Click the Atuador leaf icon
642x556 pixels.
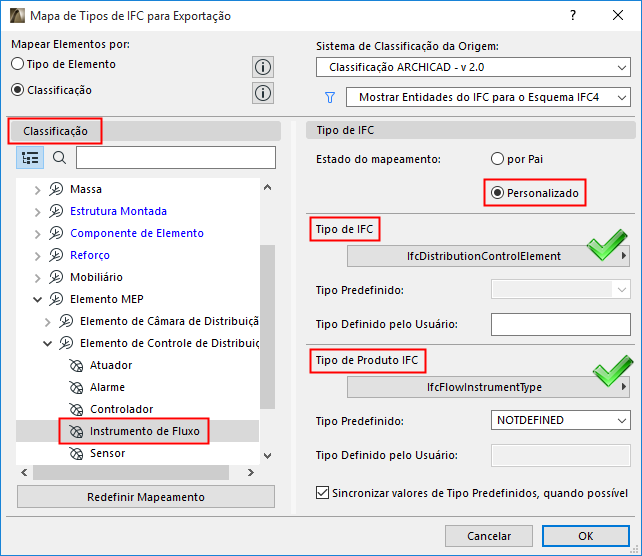point(76,365)
